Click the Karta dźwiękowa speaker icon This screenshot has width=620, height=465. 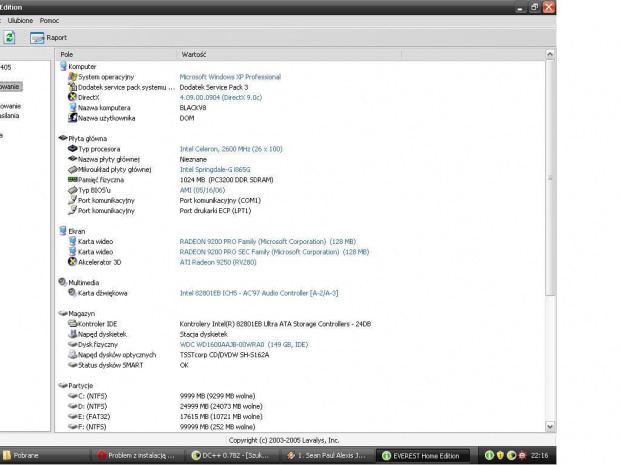pyautogui.click(x=72, y=293)
